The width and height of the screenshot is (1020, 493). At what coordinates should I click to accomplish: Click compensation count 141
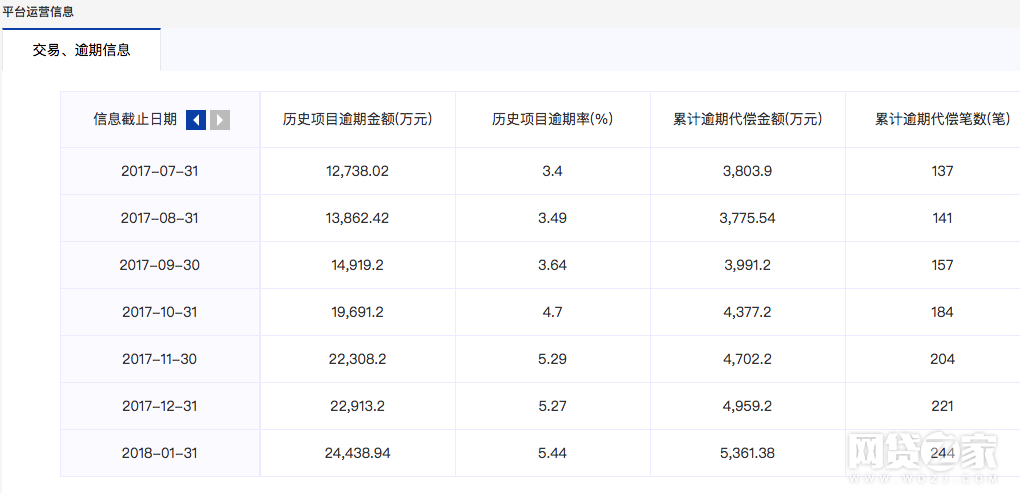pos(942,219)
